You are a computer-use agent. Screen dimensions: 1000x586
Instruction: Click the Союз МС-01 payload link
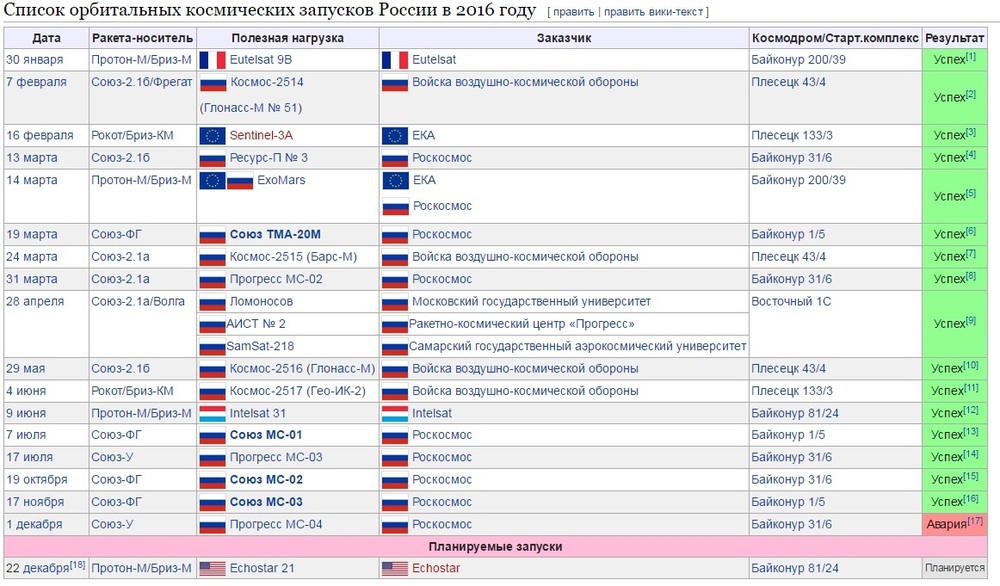tap(265, 435)
